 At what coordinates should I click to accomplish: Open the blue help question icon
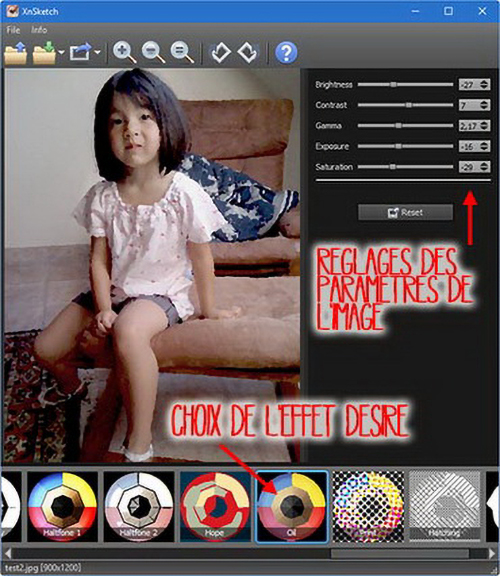click(x=286, y=52)
